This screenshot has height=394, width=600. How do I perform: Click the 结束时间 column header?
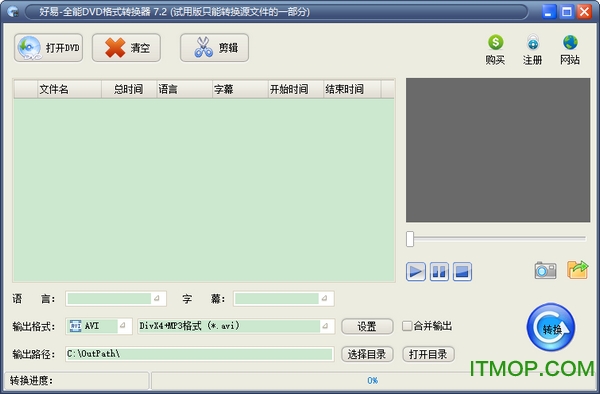(x=352, y=89)
